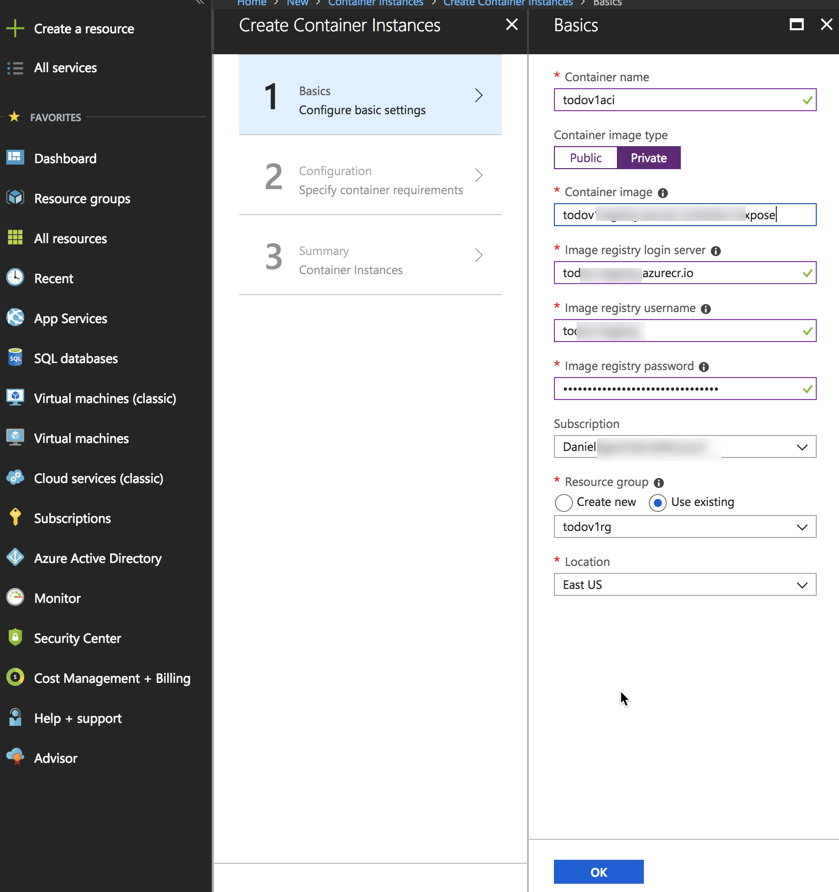839x892 pixels.
Task: Click the New breadcrumb link
Action: [297, 3]
